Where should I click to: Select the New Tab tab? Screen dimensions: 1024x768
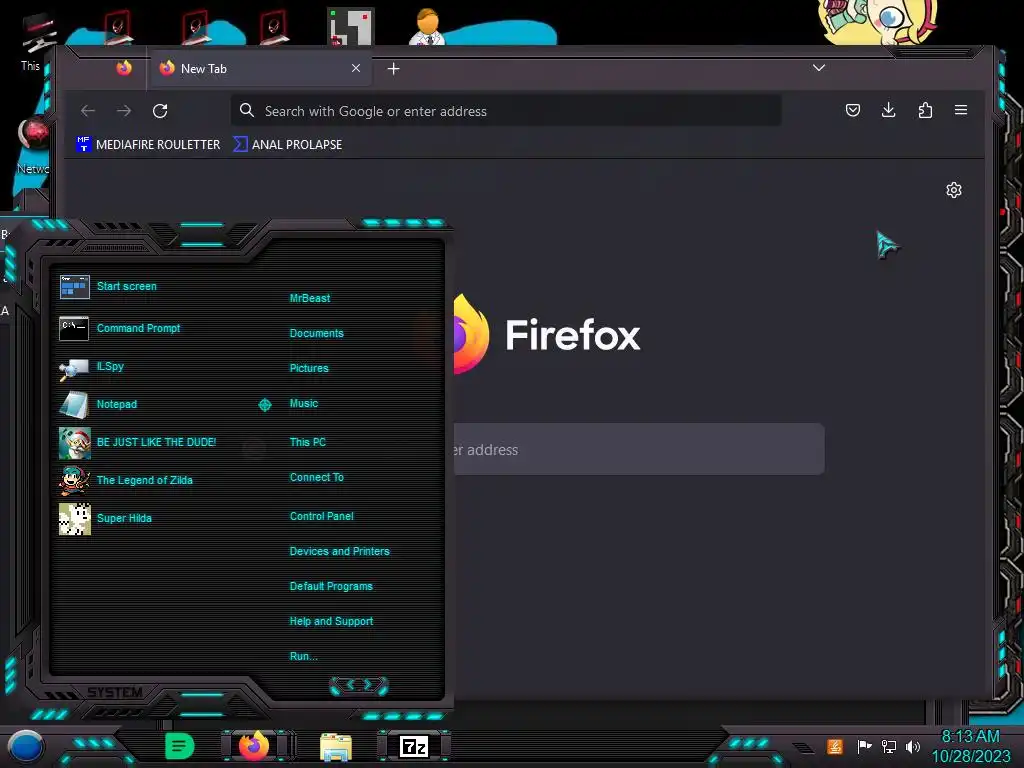261,68
